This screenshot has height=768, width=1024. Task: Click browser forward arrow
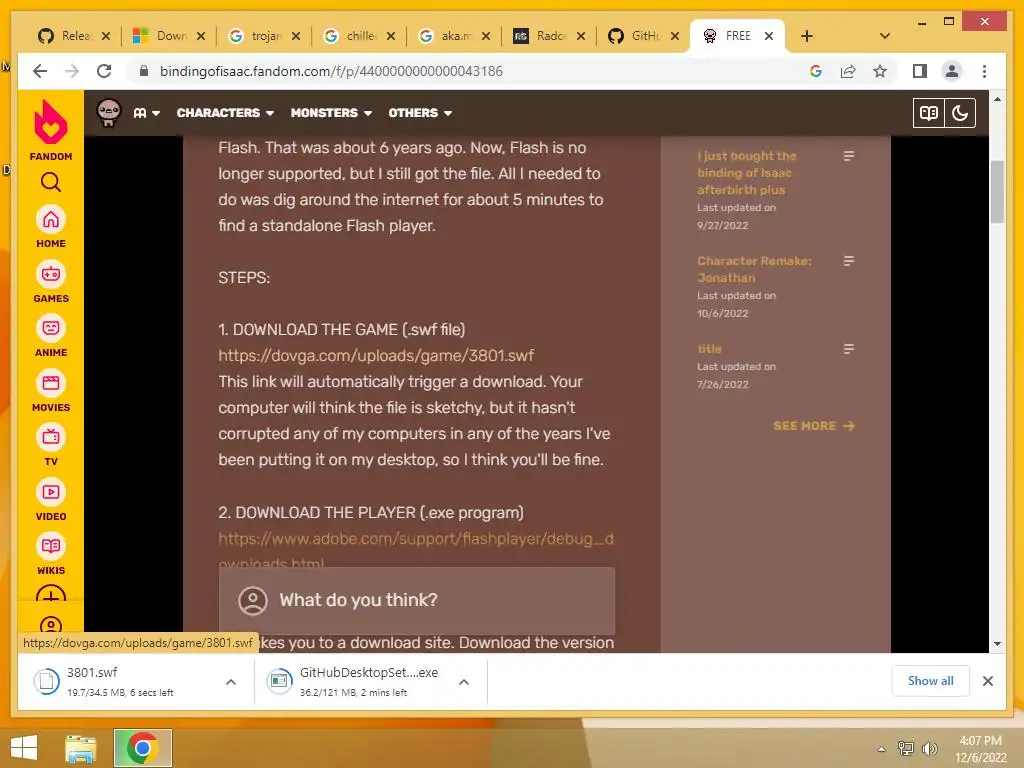[72, 71]
